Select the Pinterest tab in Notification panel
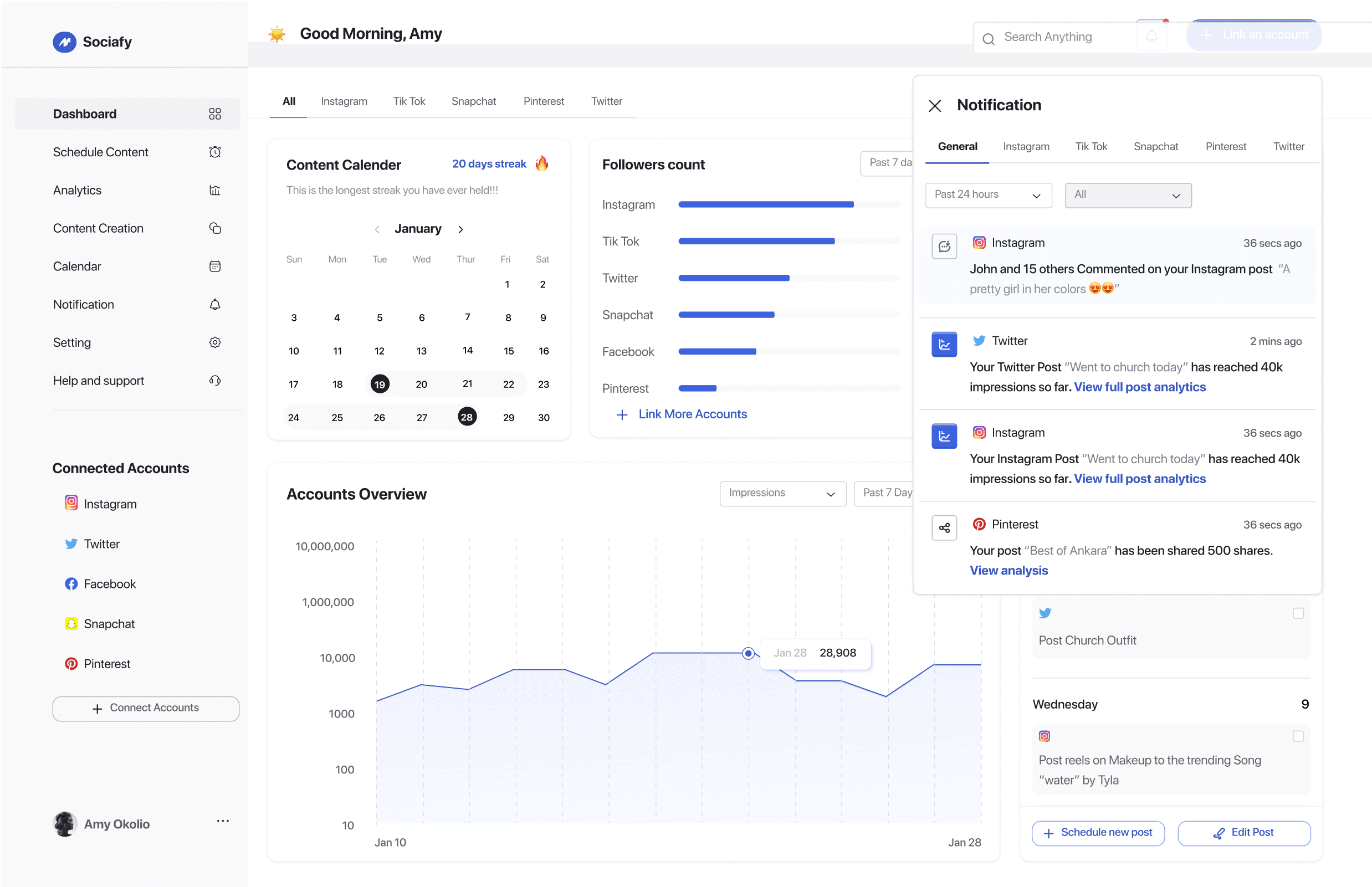 (x=1225, y=146)
